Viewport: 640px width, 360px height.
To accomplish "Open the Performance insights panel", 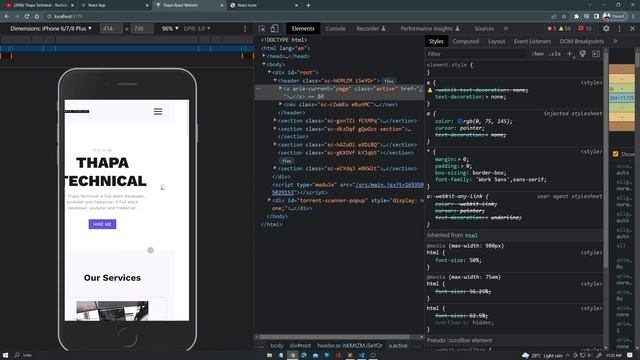I will tap(430, 29).
